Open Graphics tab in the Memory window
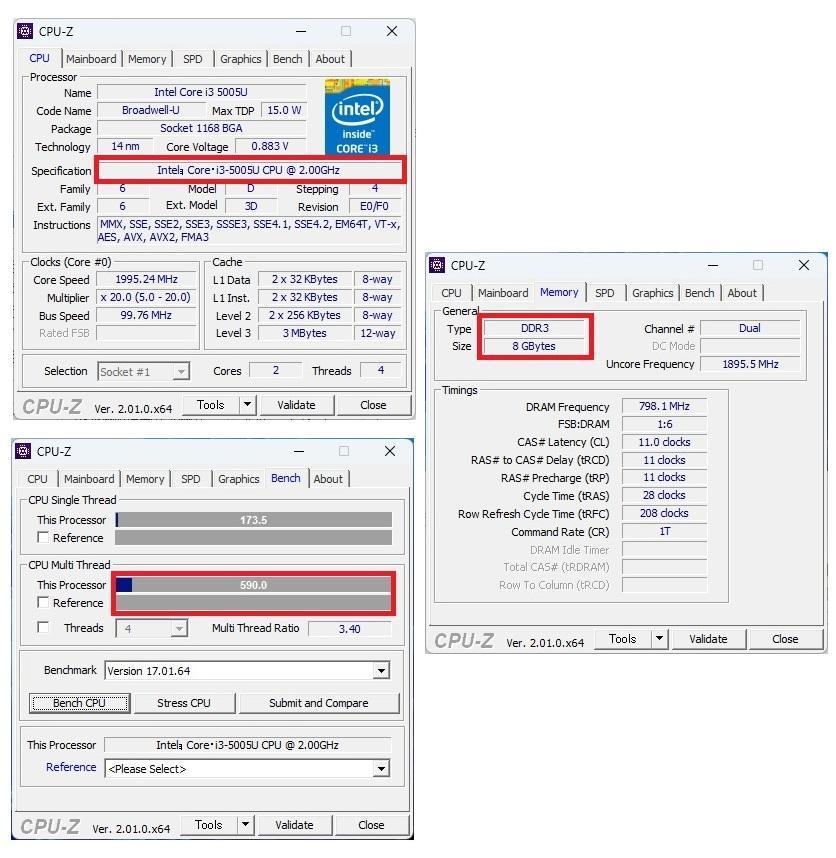Image resolution: width=836 pixels, height=858 pixels. pos(653,293)
